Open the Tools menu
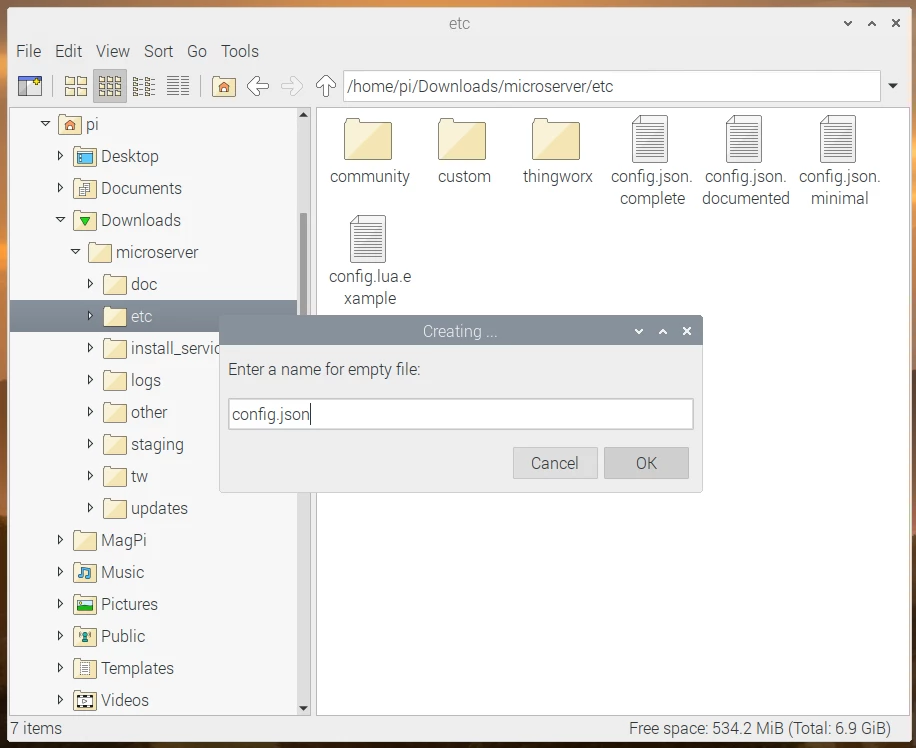 (x=239, y=51)
